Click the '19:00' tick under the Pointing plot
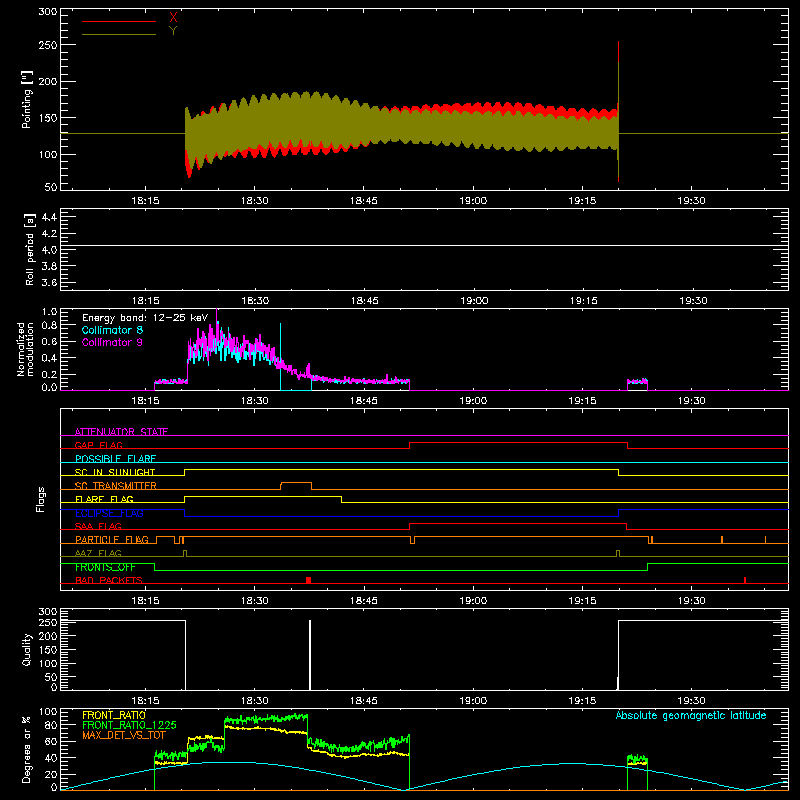800x800 pixels. click(x=473, y=201)
